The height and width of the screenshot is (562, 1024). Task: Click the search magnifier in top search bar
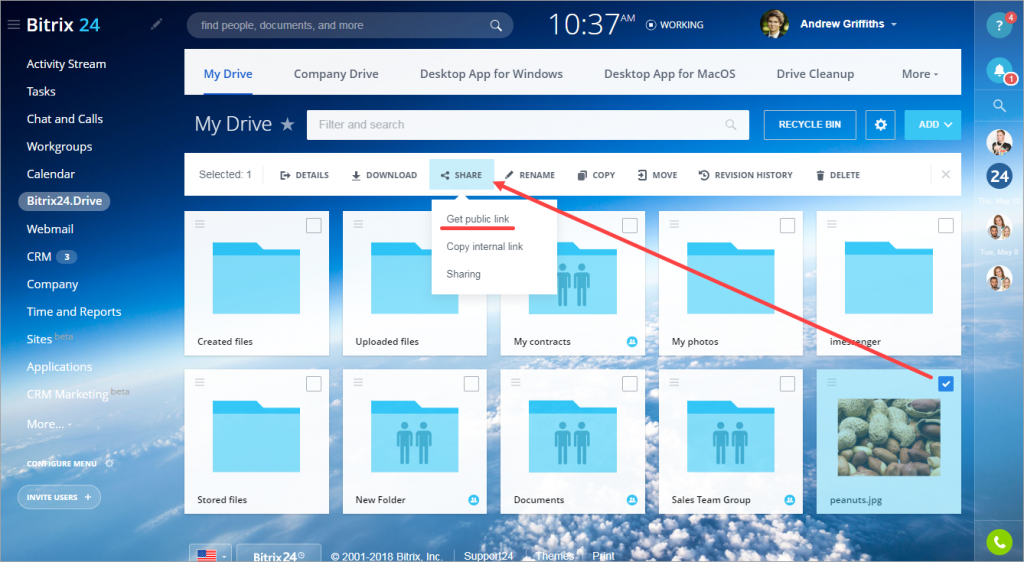[496, 25]
